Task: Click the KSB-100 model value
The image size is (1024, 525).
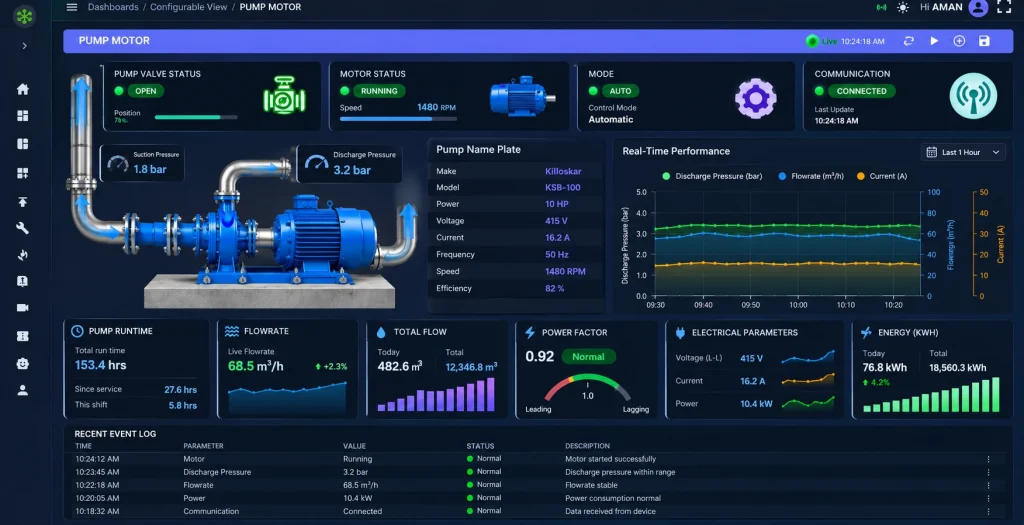Action: pyautogui.click(x=562, y=187)
